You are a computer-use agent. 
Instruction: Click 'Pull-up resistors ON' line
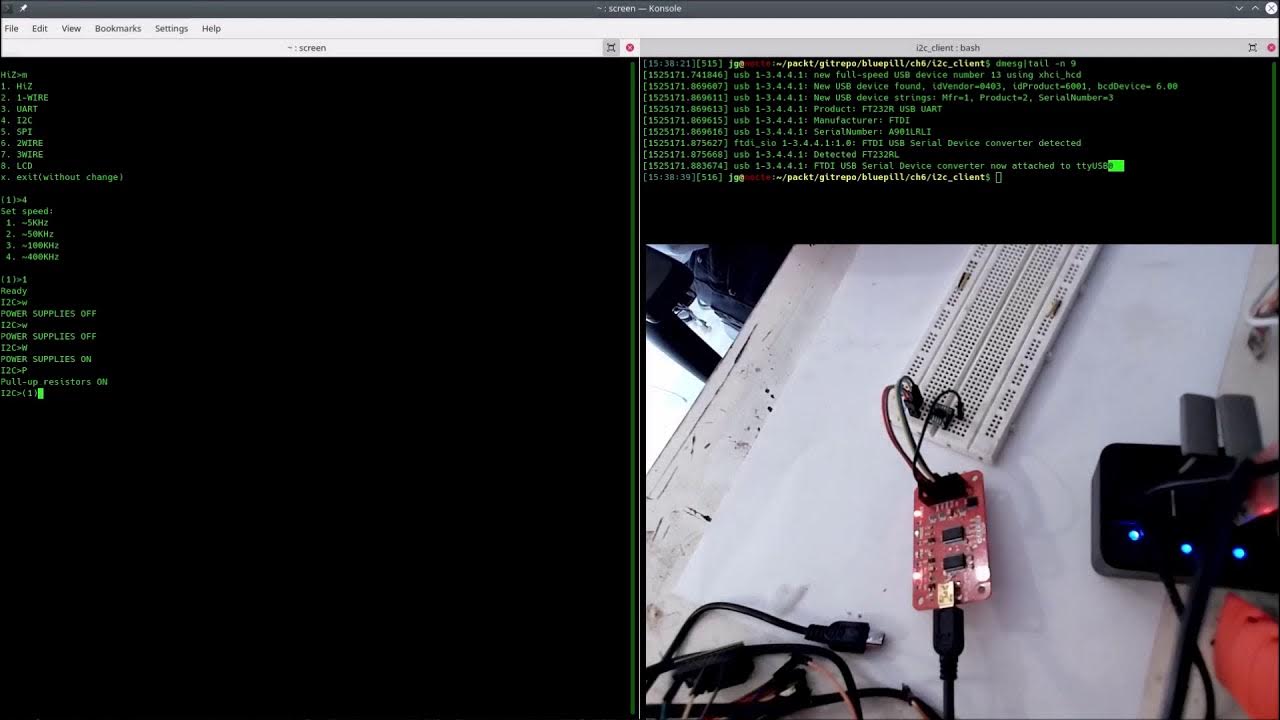pyautogui.click(x=54, y=382)
